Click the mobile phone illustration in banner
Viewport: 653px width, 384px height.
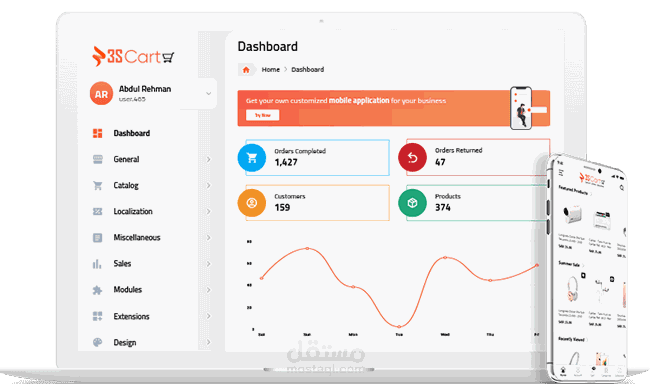coord(521,108)
